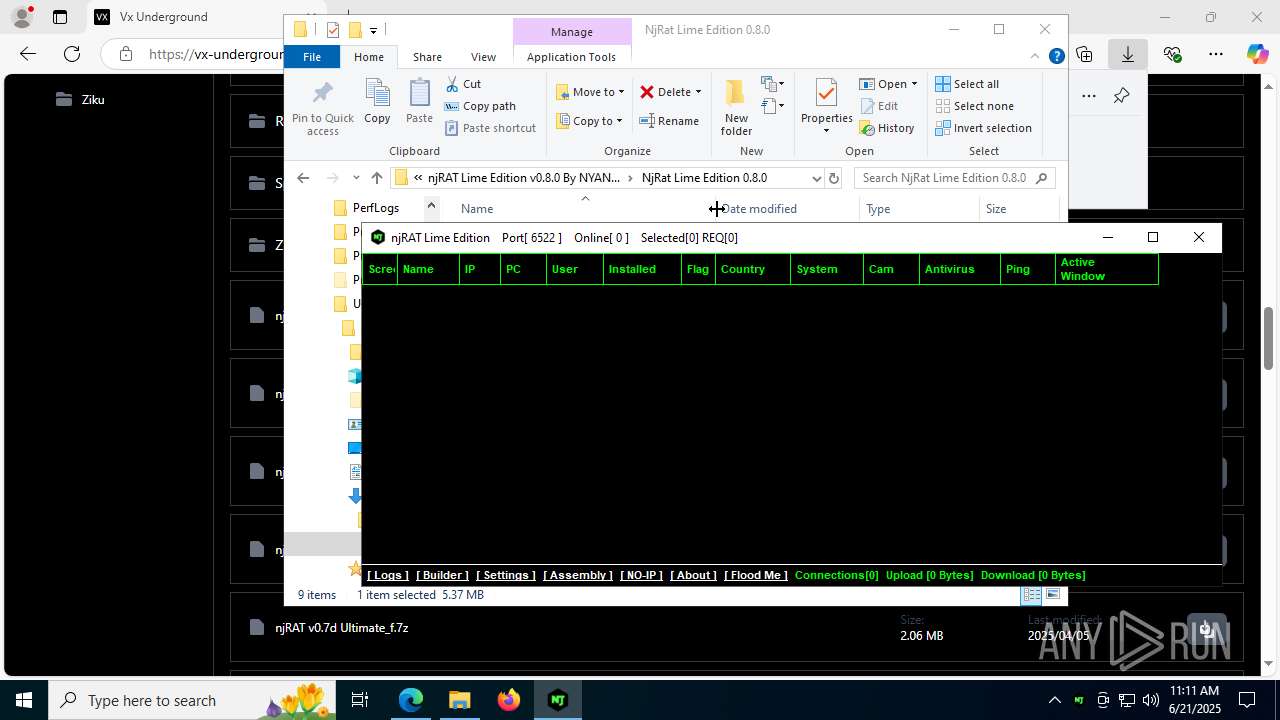Switch to large icons view in Explorer
The image size is (1280, 720).
(x=1052, y=595)
